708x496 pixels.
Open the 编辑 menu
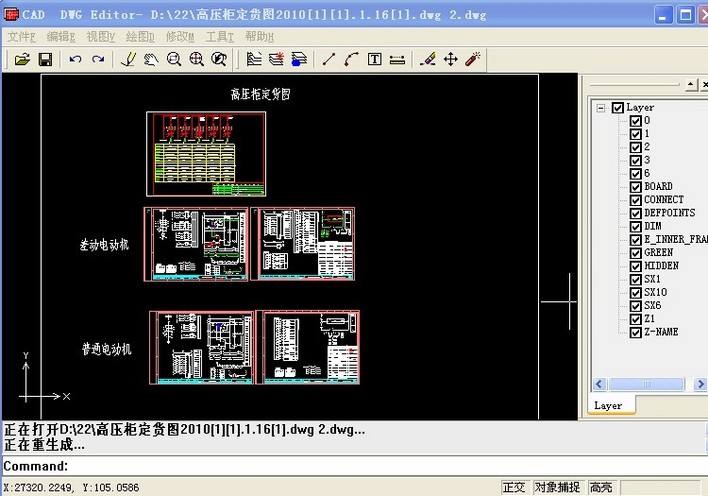coord(61,37)
